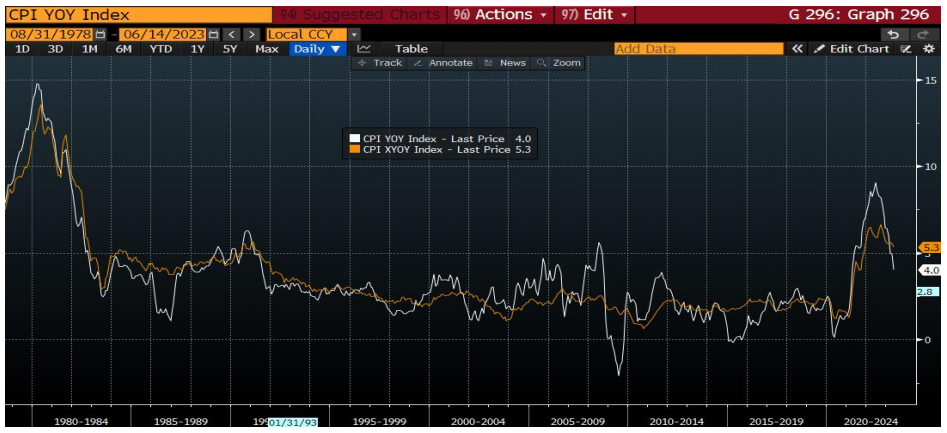Click the Edit Chart button
Image resolution: width=947 pixels, height=433 pixels.
850,48
